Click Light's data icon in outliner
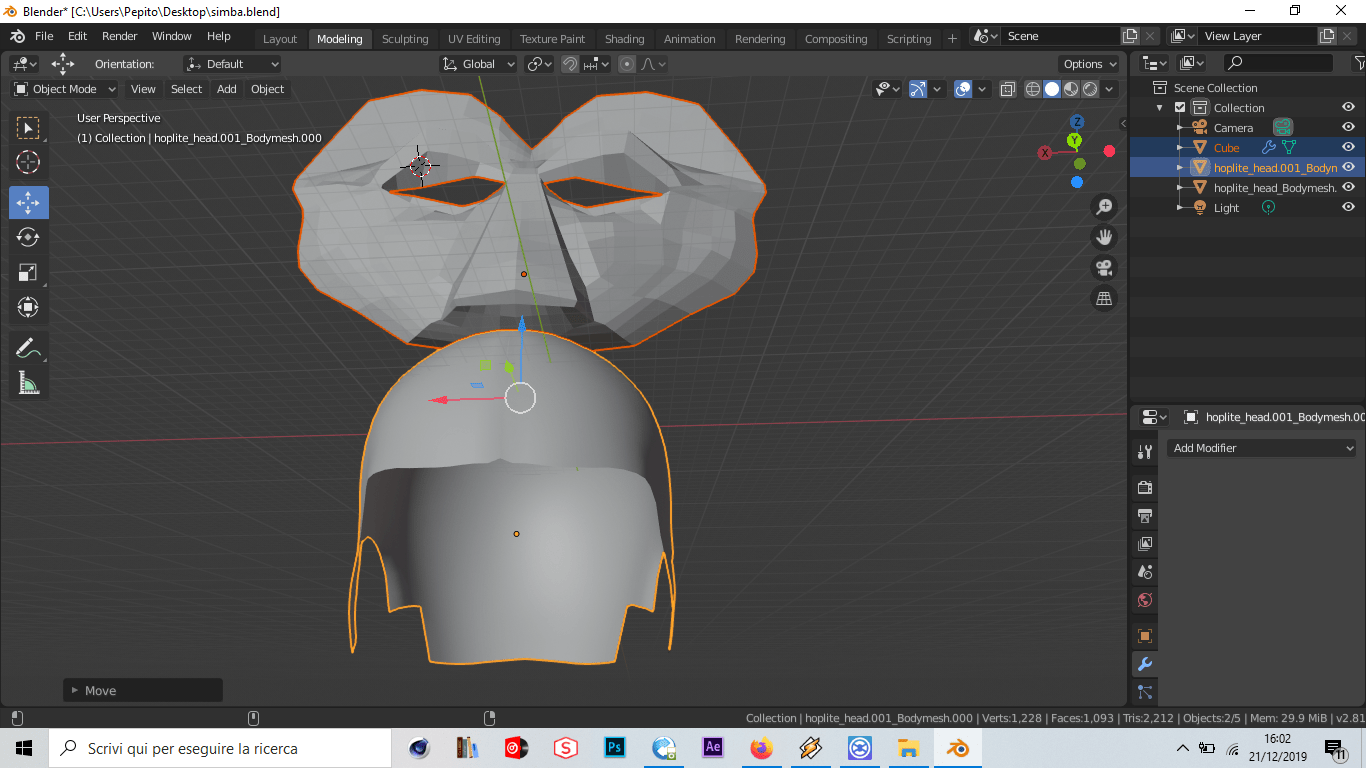The image size is (1366, 768). click(1268, 208)
